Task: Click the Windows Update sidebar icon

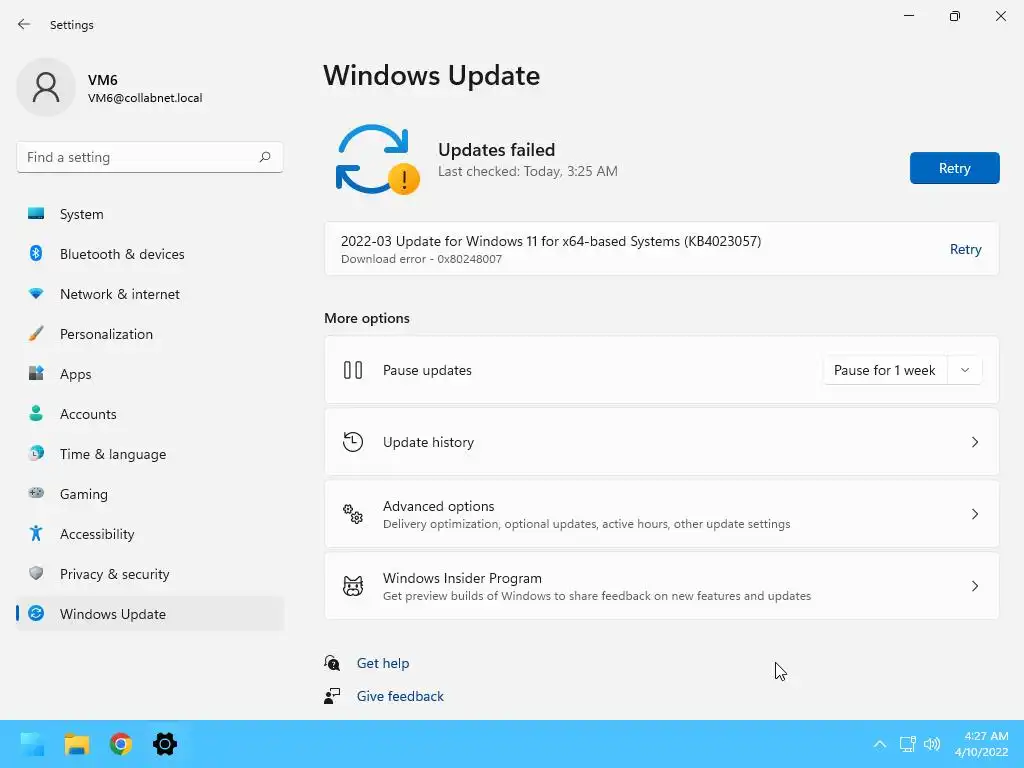Action: 36,613
